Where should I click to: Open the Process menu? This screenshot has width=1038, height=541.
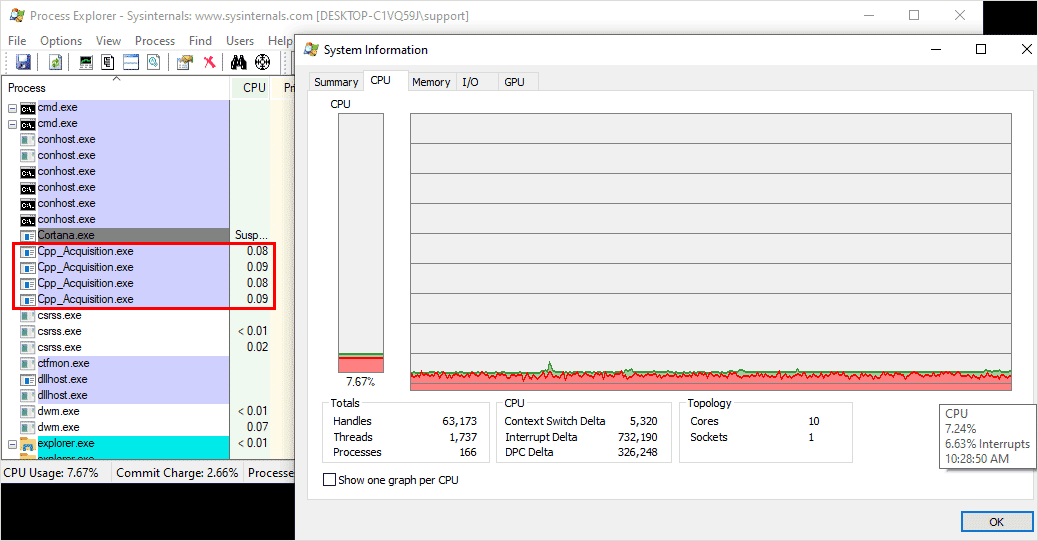pos(155,40)
